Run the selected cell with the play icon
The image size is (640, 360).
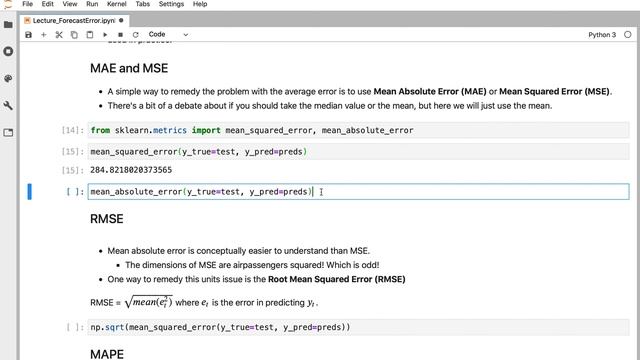(x=105, y=35)
